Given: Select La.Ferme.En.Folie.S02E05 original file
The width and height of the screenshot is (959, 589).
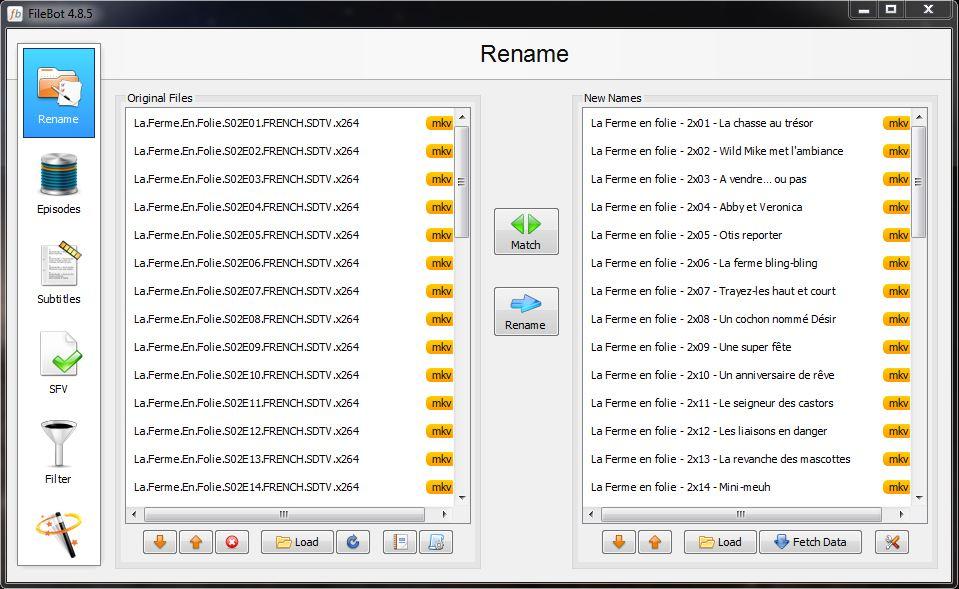Looking at the screenshot, I should (246, 235).
